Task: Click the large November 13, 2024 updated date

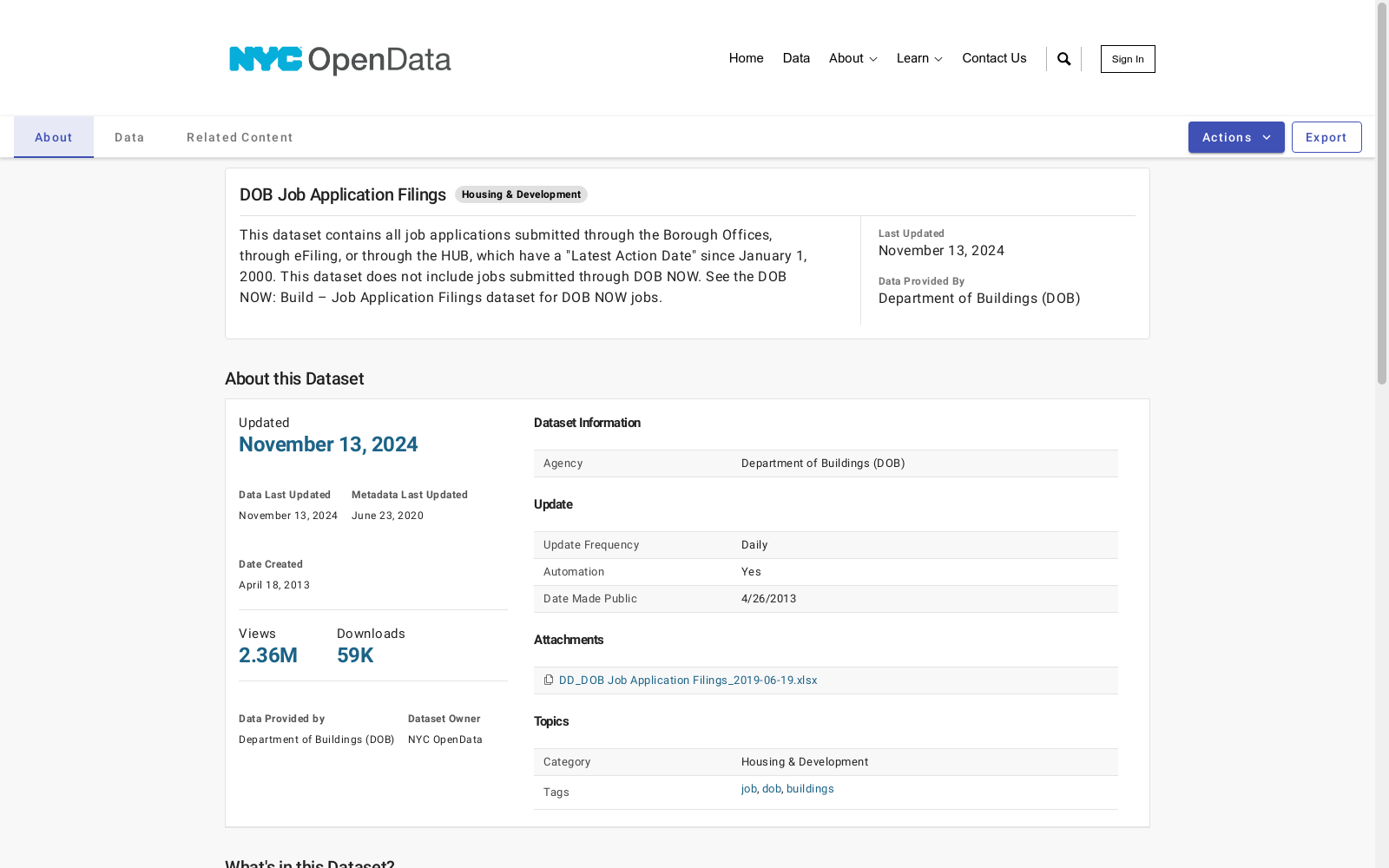Action: [328, 444]
